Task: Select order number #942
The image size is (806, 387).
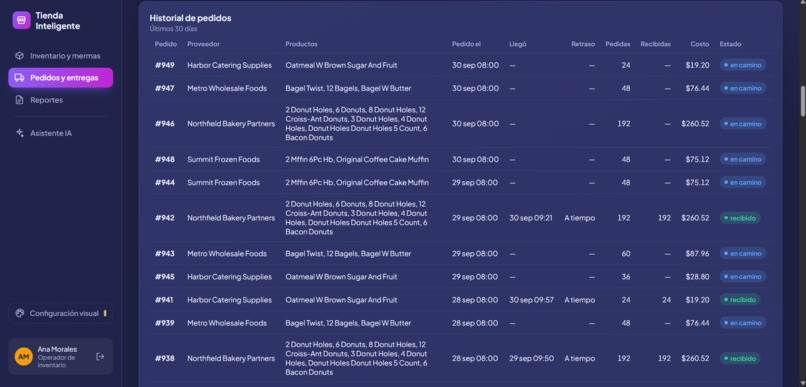Action: 164,218
